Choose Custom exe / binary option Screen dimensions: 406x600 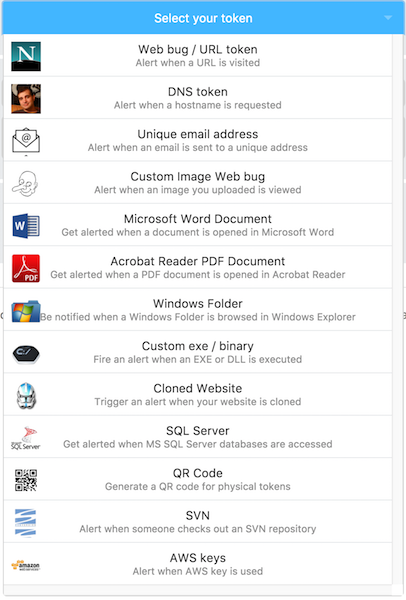click(x=198, y=352)
